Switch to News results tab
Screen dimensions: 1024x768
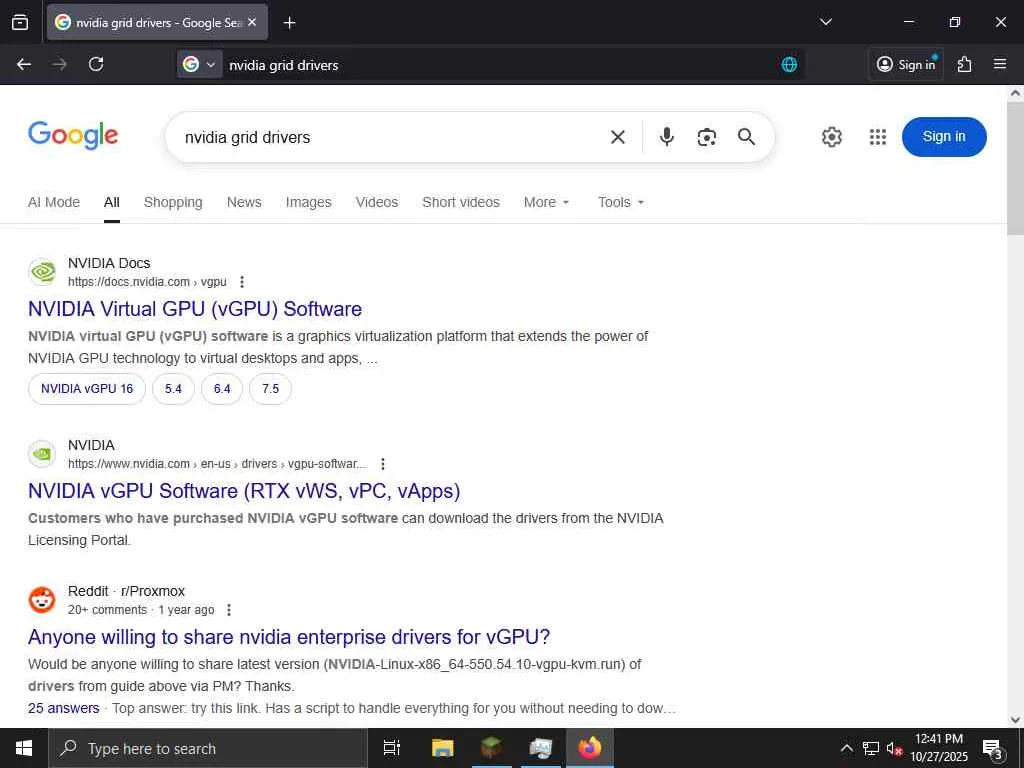[244, 202]
